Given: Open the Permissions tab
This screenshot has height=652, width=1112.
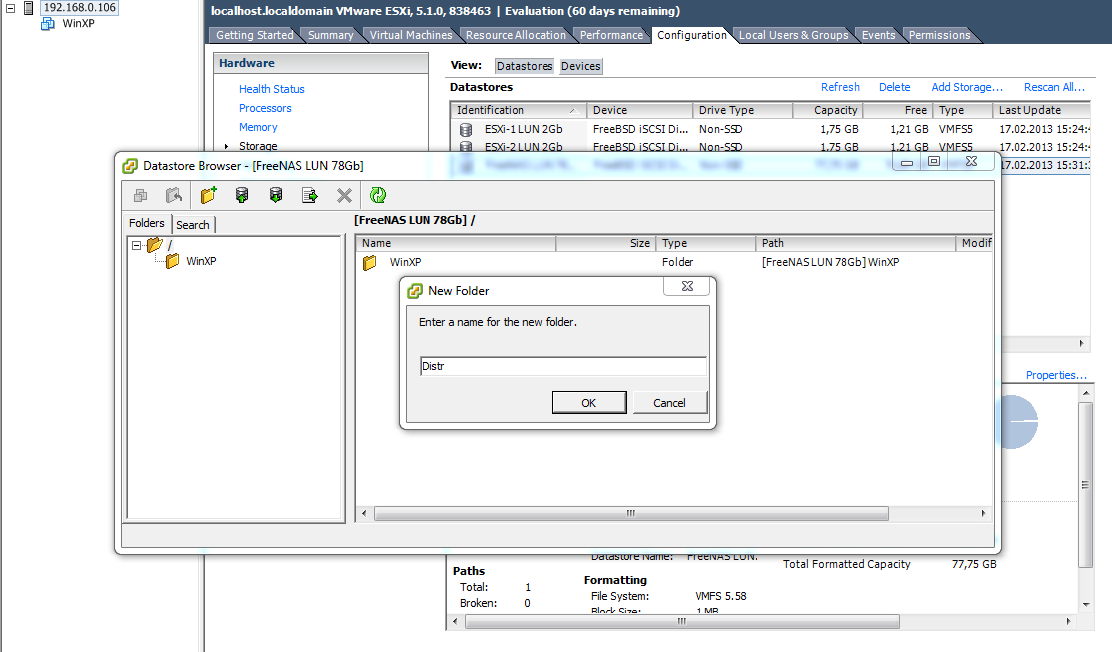Looking at the screenshot, I should [940, 35].
